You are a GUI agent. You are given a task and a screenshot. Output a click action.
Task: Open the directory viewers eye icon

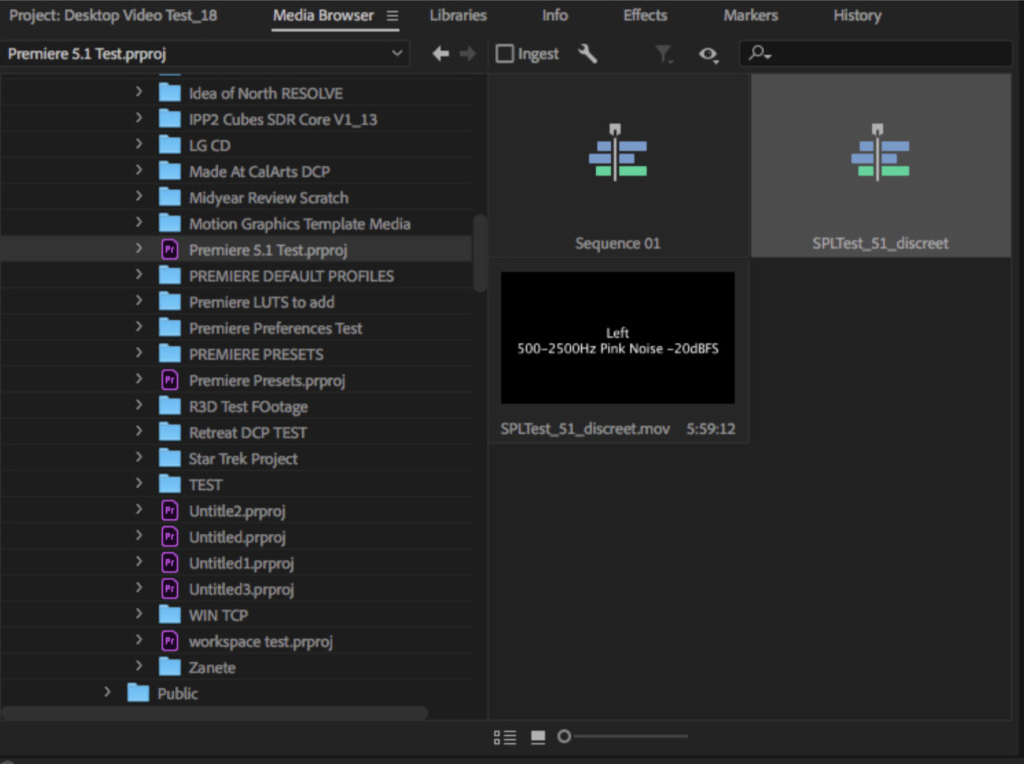pyautogui.click(x=709, y=54)
